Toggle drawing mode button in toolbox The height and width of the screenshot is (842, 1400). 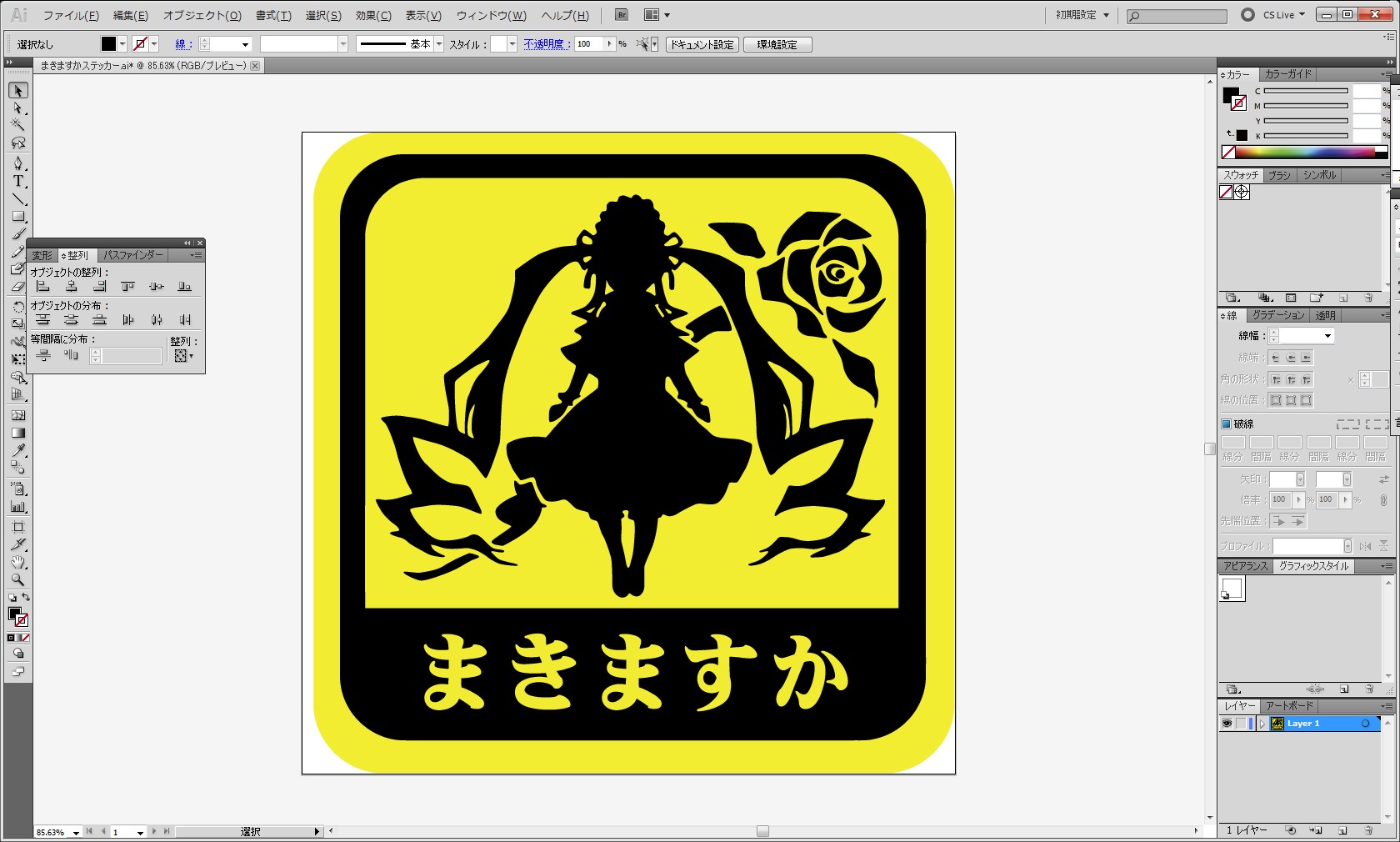tap(17, 653)
